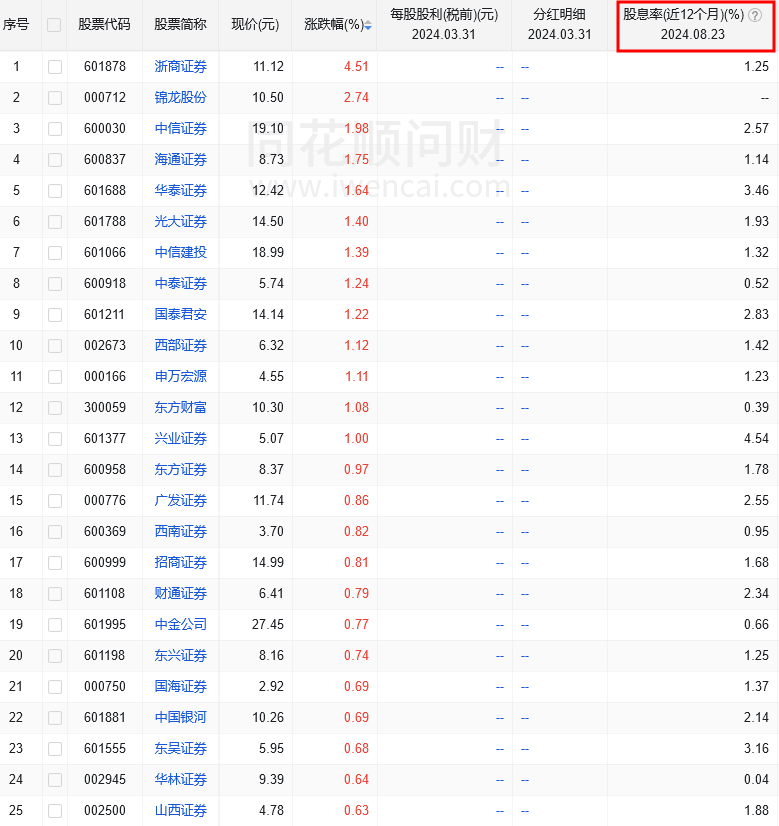Open 中金公司 stock details

click(x=181, y=625)
